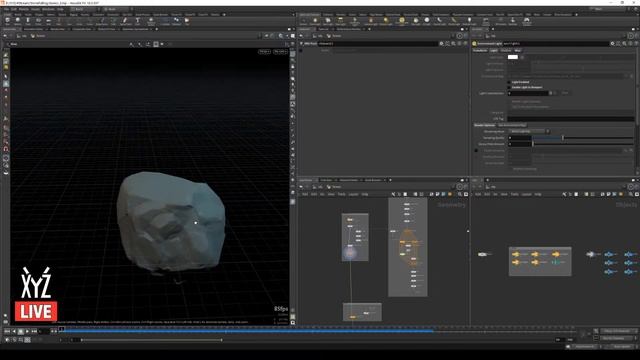640x360 pixels.
Task: Select the Ambient Light shelf tool
Action: click(469, 21)
